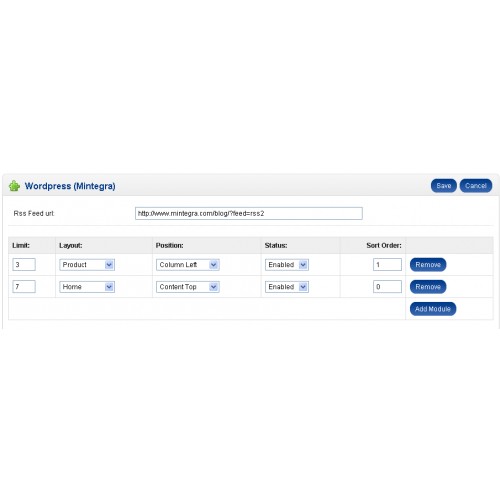The image size is (500, 500).
Task: Click the green puzzle module icon
Action: [14, 186]
